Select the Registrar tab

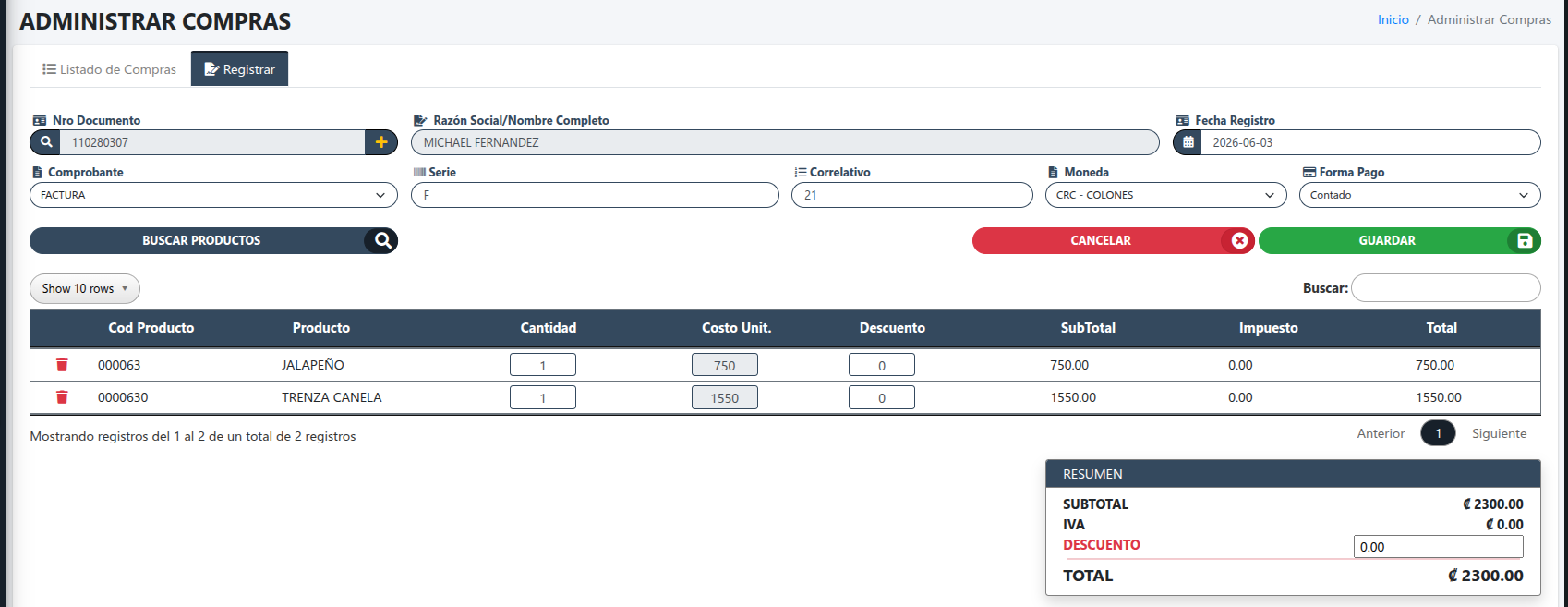coord(239,69)
